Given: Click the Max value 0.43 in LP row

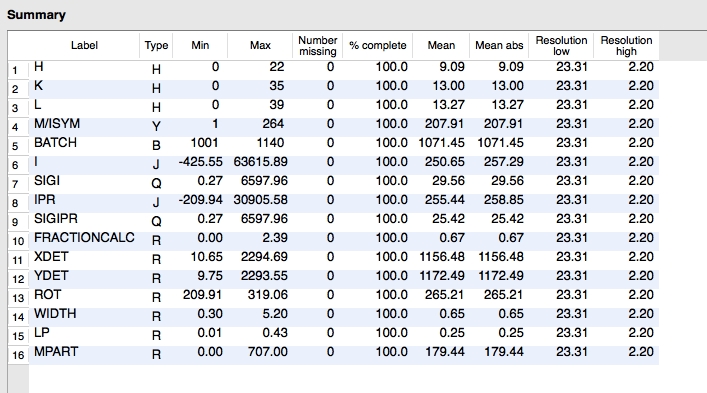Looking at the screenshot, I should point(275,333).
